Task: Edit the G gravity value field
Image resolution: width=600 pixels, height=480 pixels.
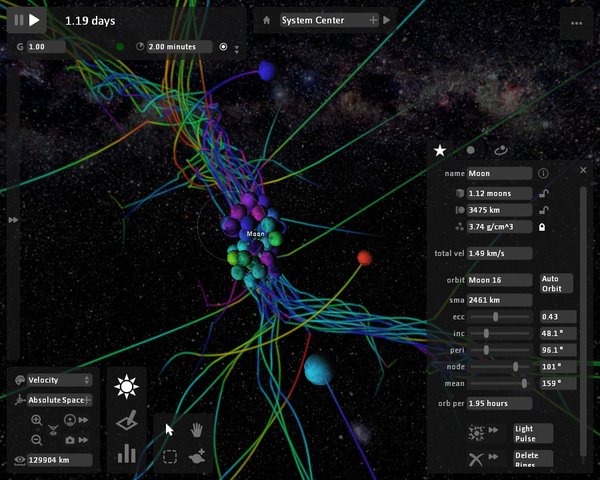Action: click(46, 47)
